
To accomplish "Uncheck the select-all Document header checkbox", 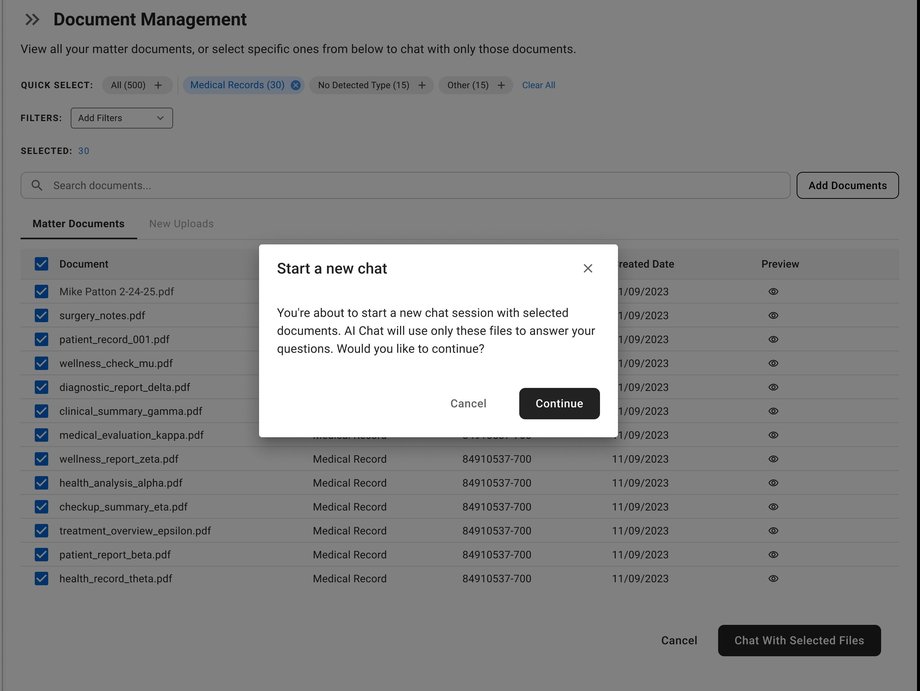I will click(x=41, y=264).
